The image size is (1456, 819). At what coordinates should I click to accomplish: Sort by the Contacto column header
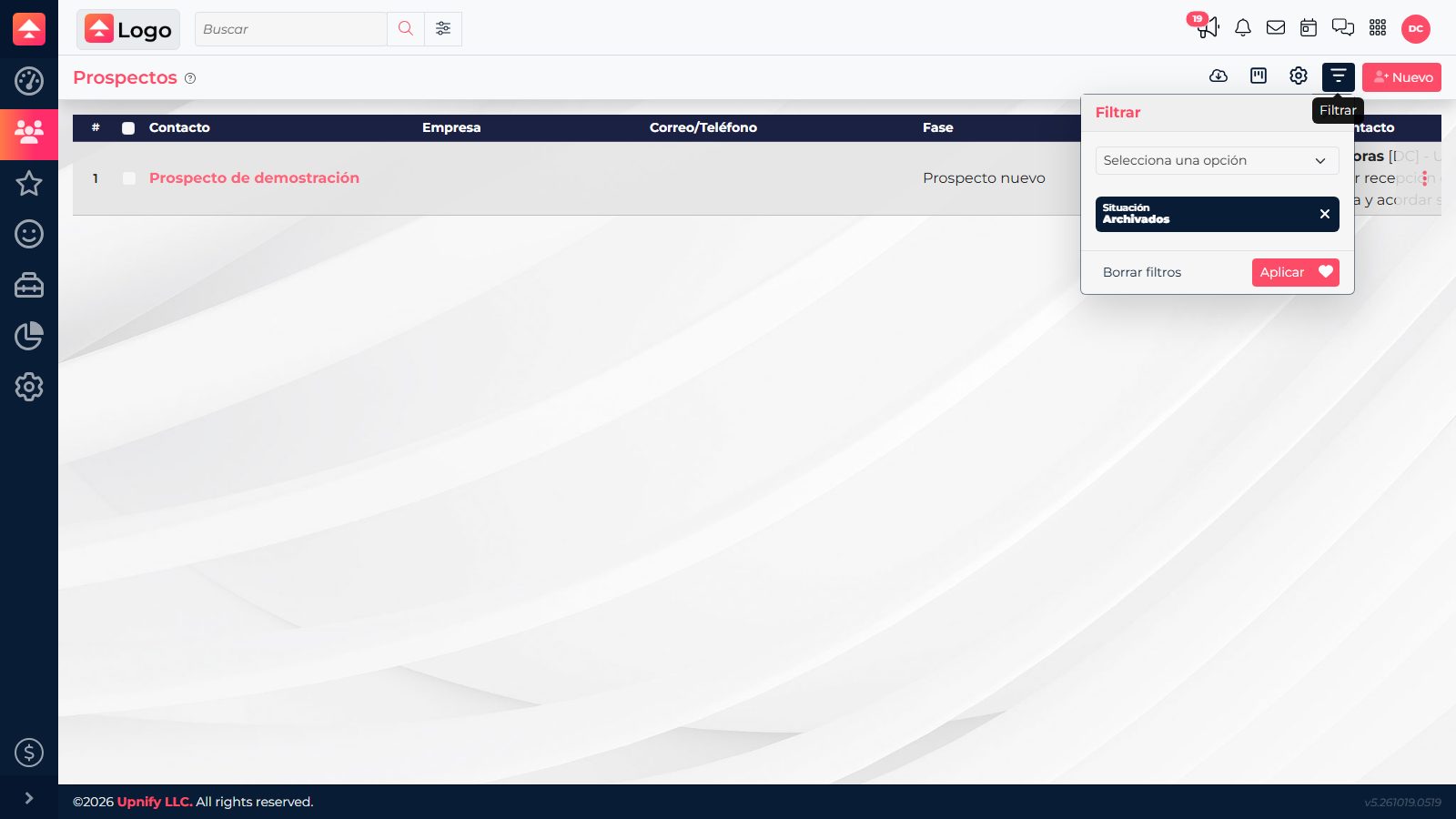179,127
